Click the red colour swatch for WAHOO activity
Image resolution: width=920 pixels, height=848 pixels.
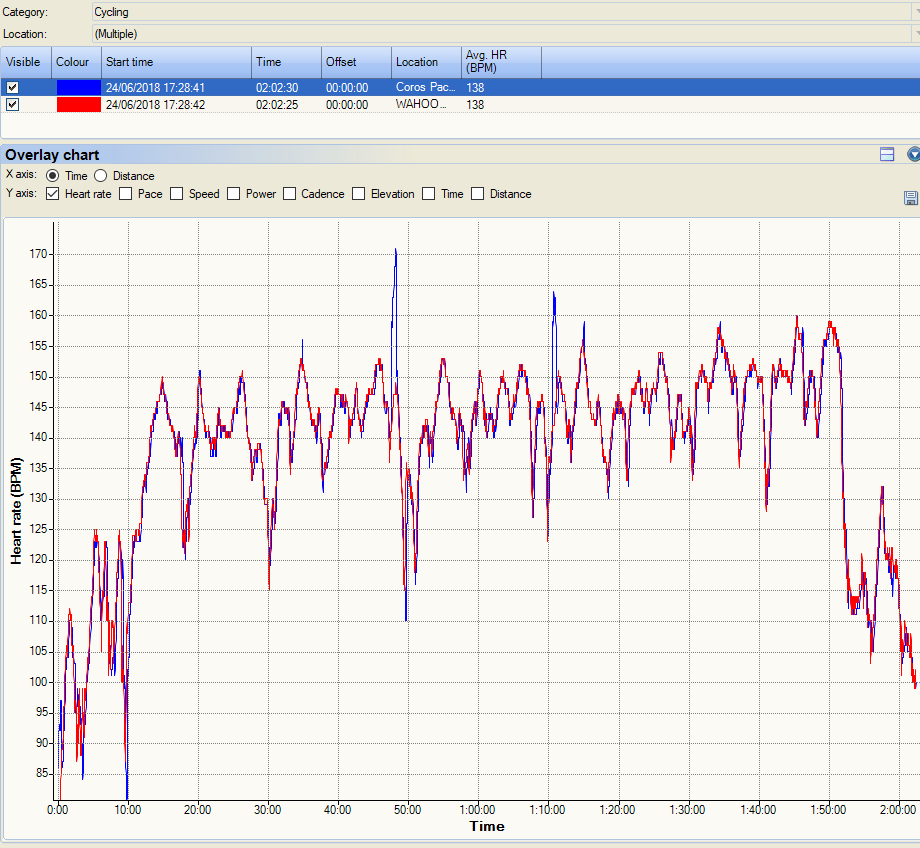[78, 104]
